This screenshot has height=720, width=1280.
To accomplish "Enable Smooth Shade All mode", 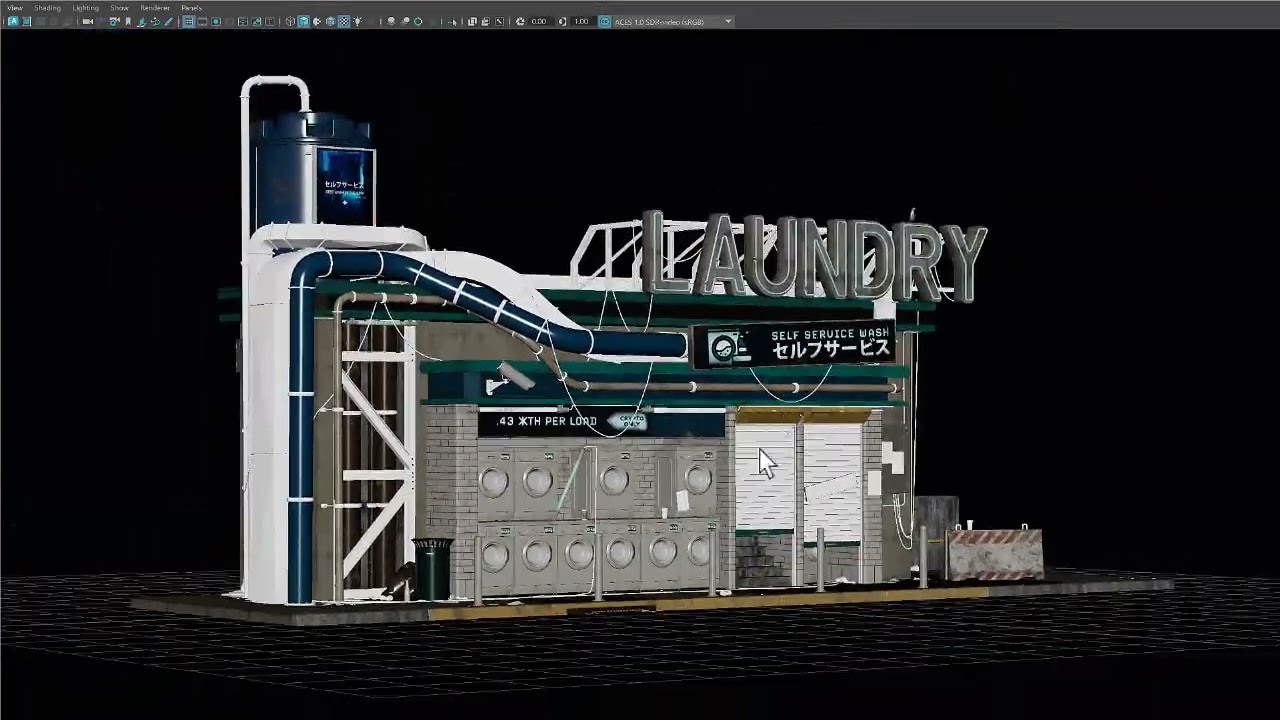I will click(x=303, y=21).
